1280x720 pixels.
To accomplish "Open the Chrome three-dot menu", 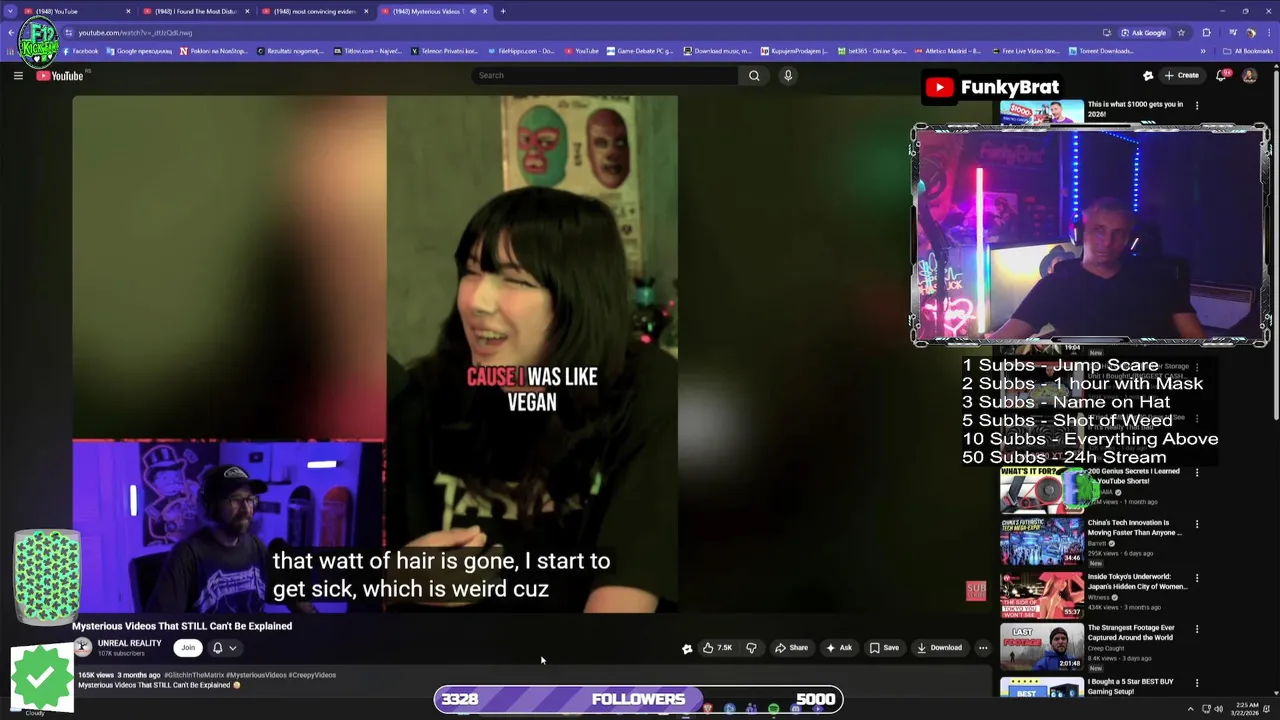I will 1269,32.
